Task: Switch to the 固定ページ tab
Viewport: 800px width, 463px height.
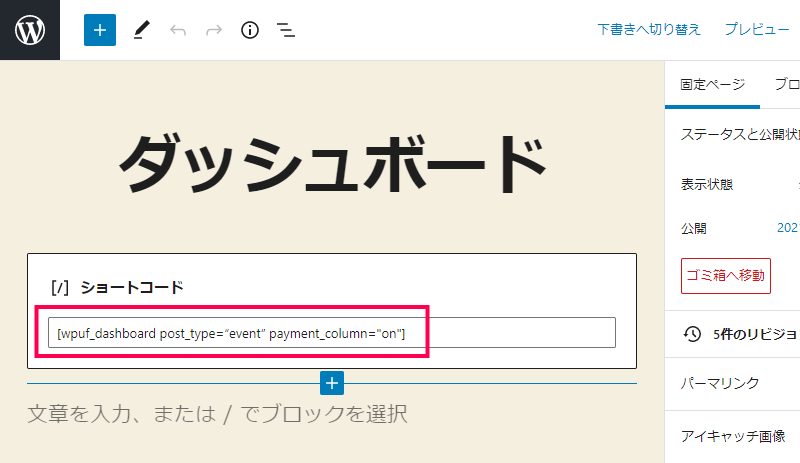Action: coord(712,84)
